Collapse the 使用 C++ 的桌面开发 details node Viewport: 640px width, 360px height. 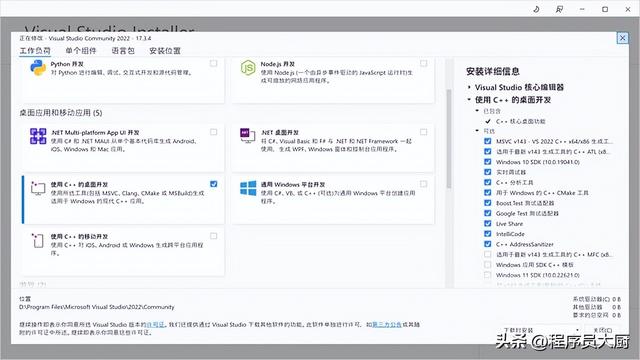coord(469,100)
